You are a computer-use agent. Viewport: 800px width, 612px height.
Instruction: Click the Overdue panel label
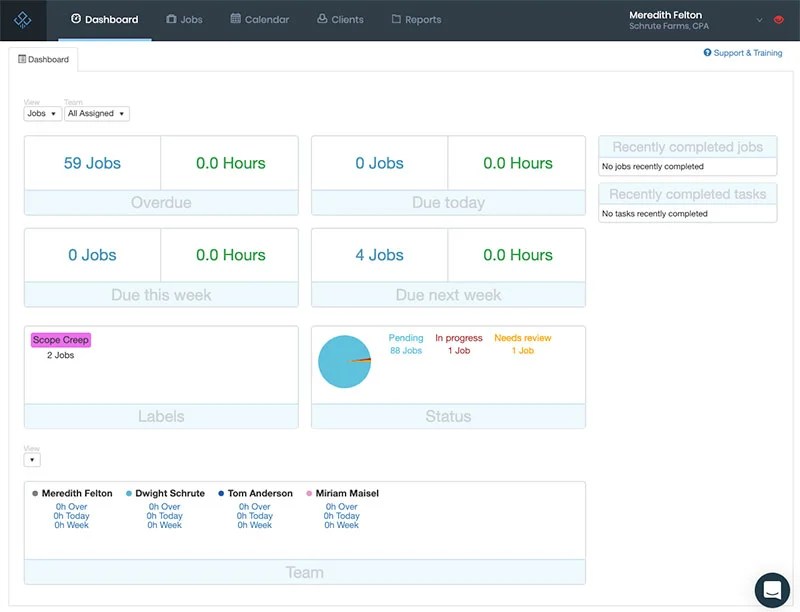point(161,202)
